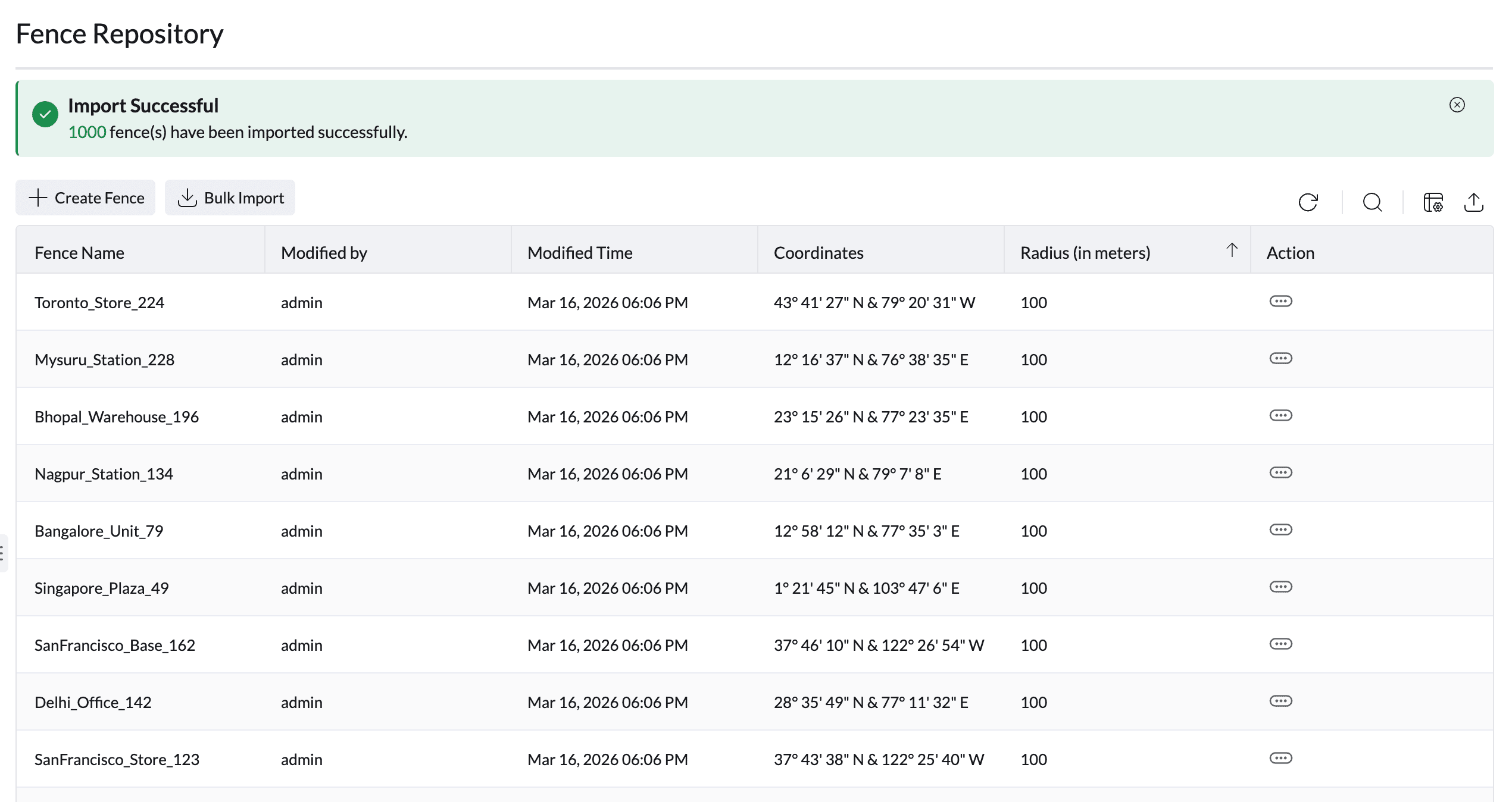
Task: Select the Bangalore_Unit_79 fence row
Action: coord(754,530)
